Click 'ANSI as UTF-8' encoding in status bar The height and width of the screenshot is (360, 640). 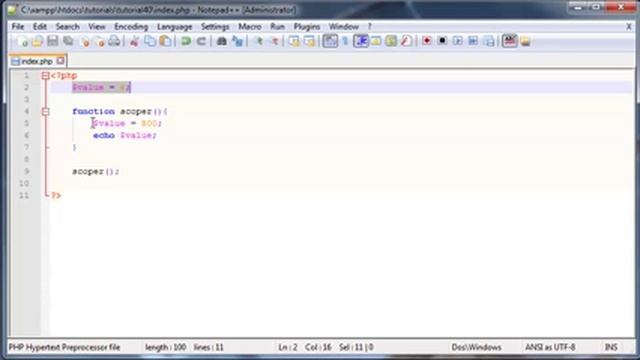coord(550,347)
